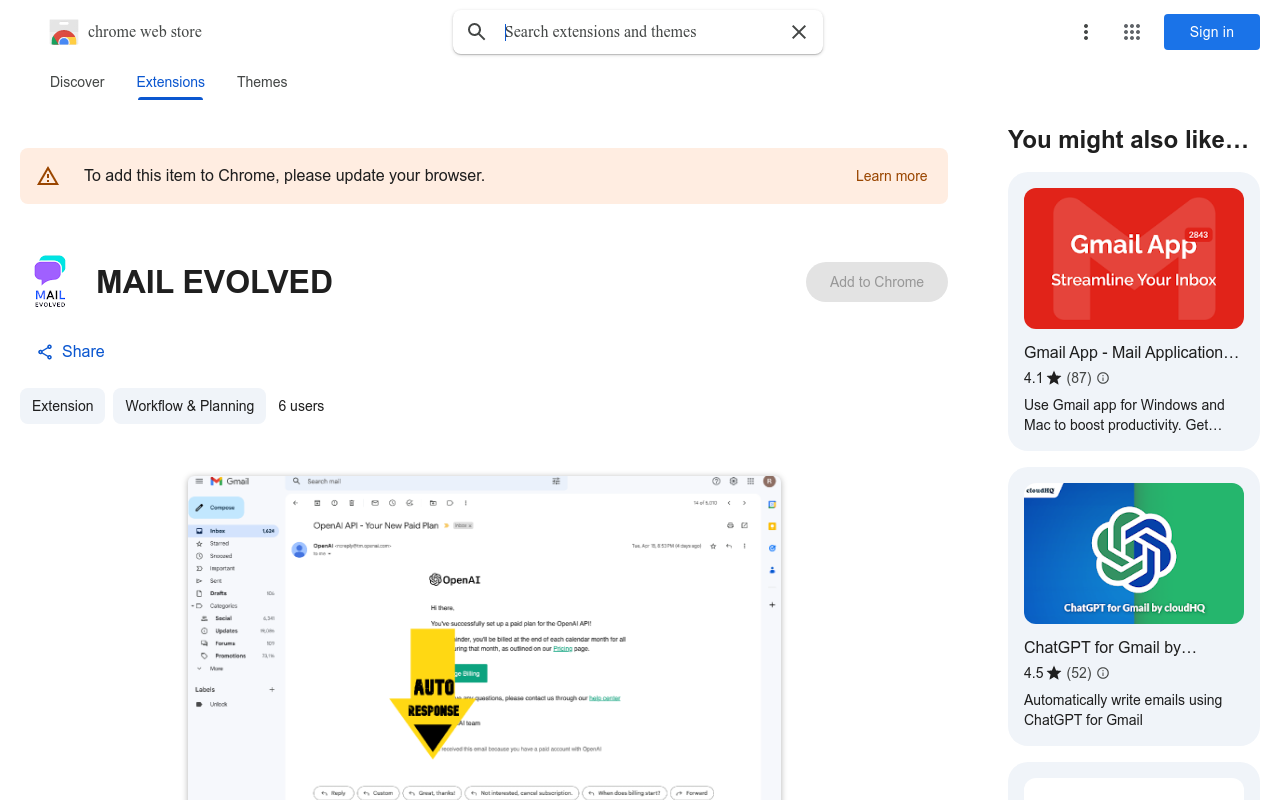Select the Extension chip
This screenshot has width=1280, height=800.
(62, 406)
